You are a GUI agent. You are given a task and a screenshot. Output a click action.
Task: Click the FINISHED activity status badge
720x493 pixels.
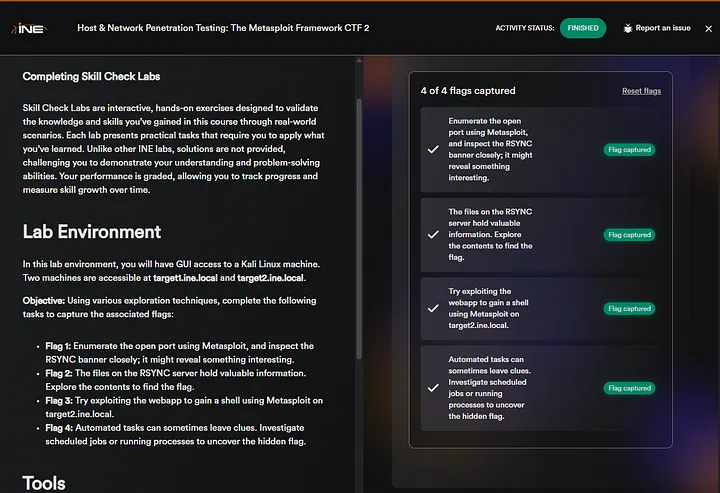pyautogui.click(x=583, y=28)
